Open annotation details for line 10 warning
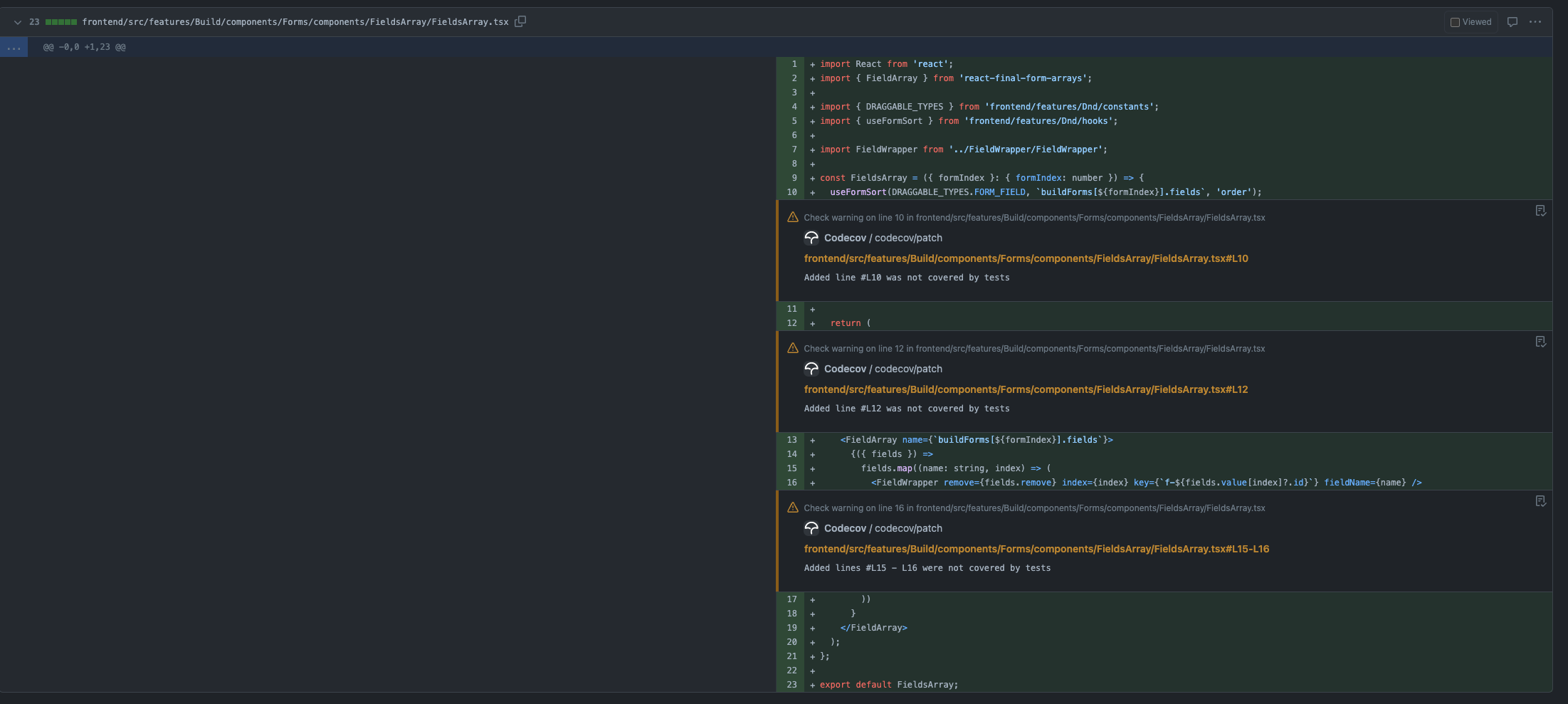Image resolution: width=1568 pixels, height=704 pixels. [1540, 211]
